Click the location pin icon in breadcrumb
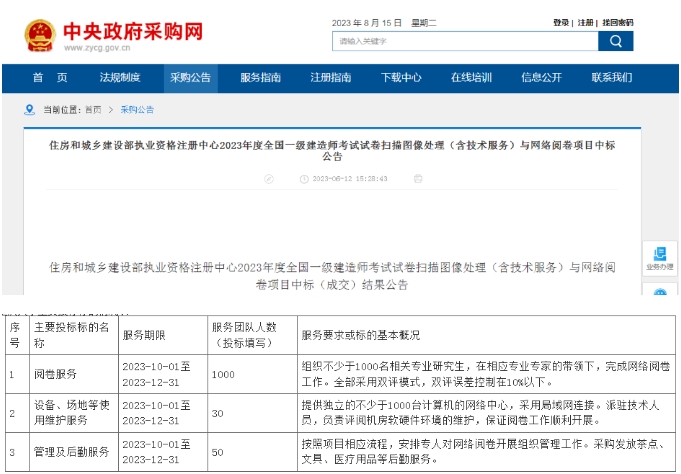This screenshot has height=474, width=681. click(29, 110)
